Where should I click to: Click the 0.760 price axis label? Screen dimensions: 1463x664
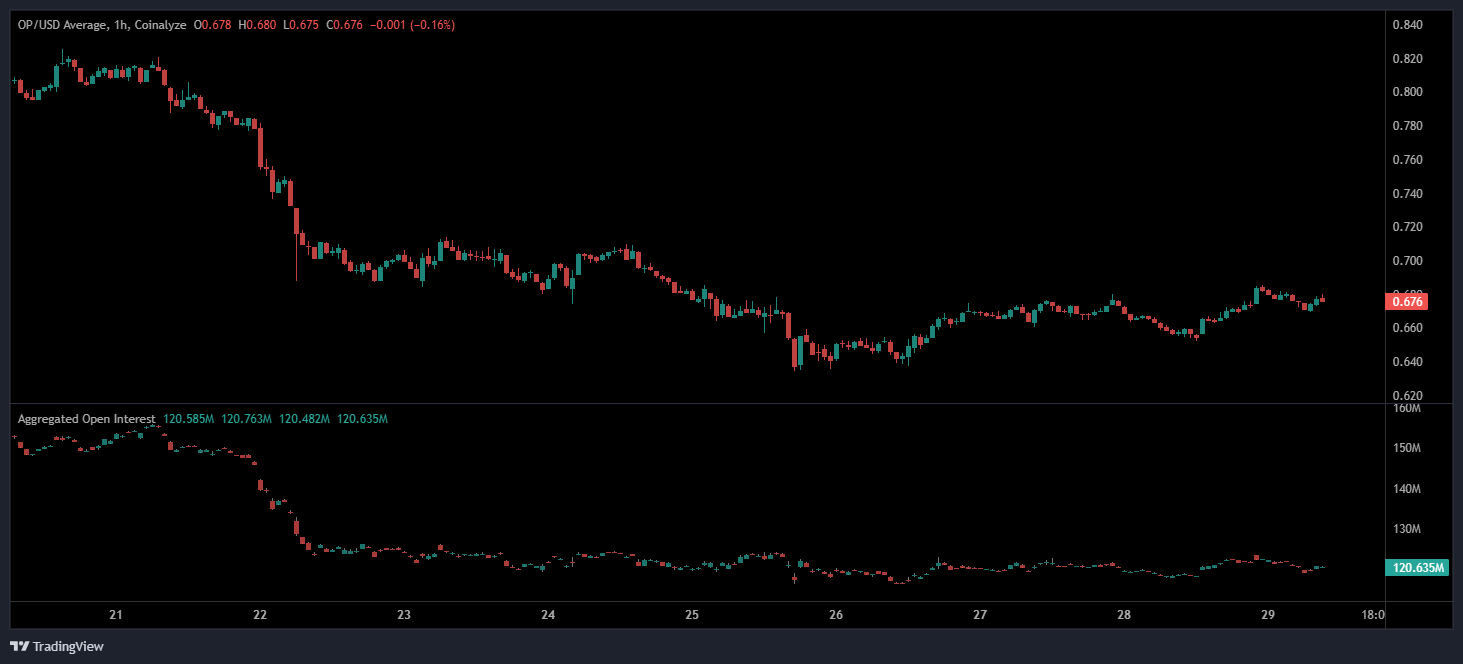1407,160
